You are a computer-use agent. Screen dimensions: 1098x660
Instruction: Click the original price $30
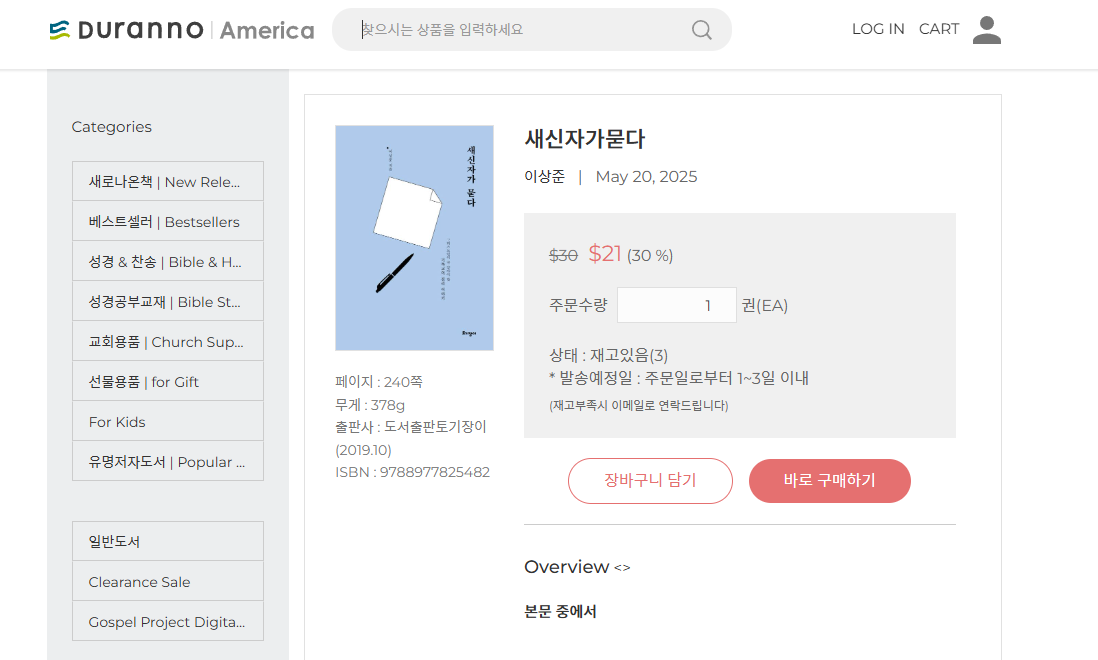click(563, 255)
